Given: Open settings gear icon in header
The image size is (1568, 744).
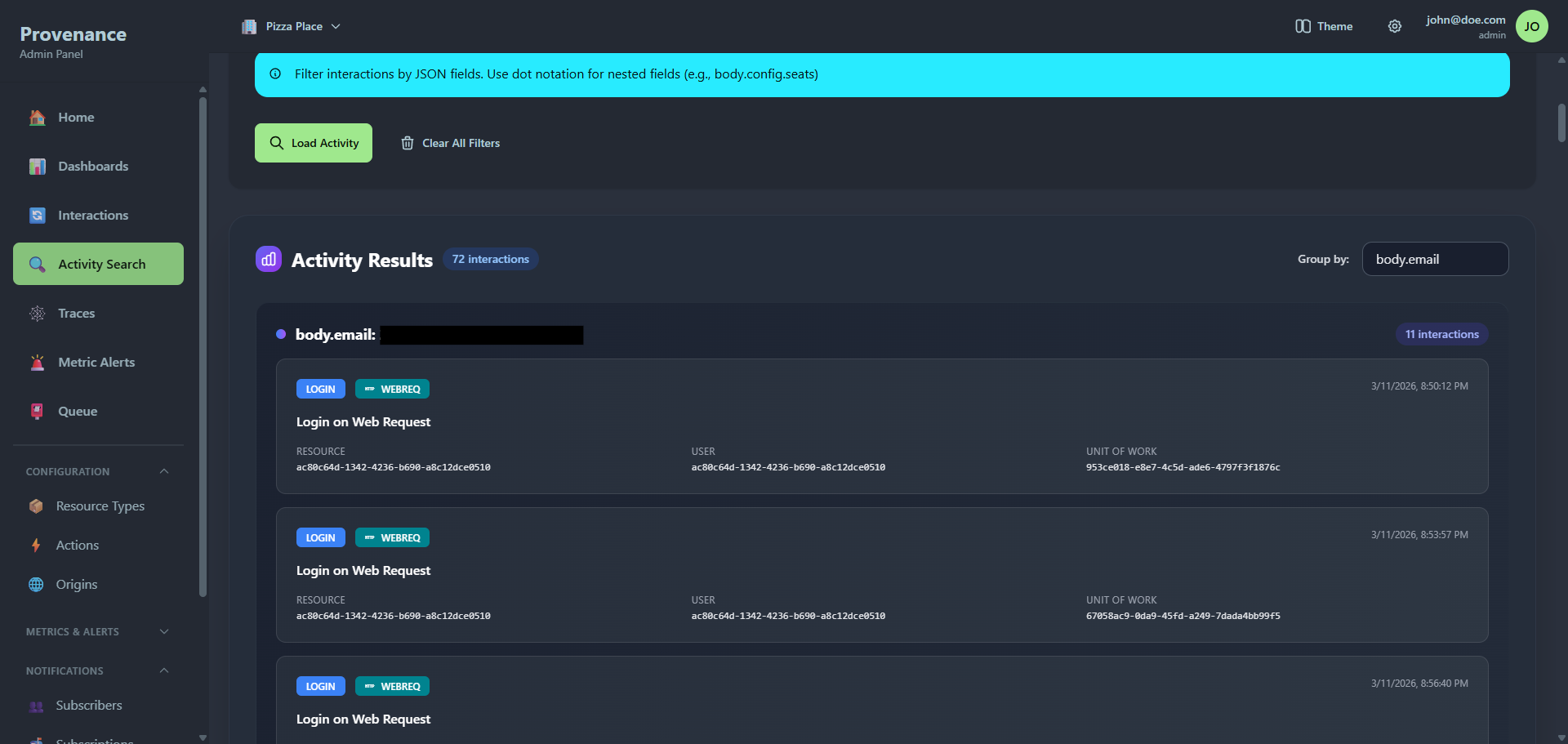Looking at the screenshot, I should pos(1395,26).
